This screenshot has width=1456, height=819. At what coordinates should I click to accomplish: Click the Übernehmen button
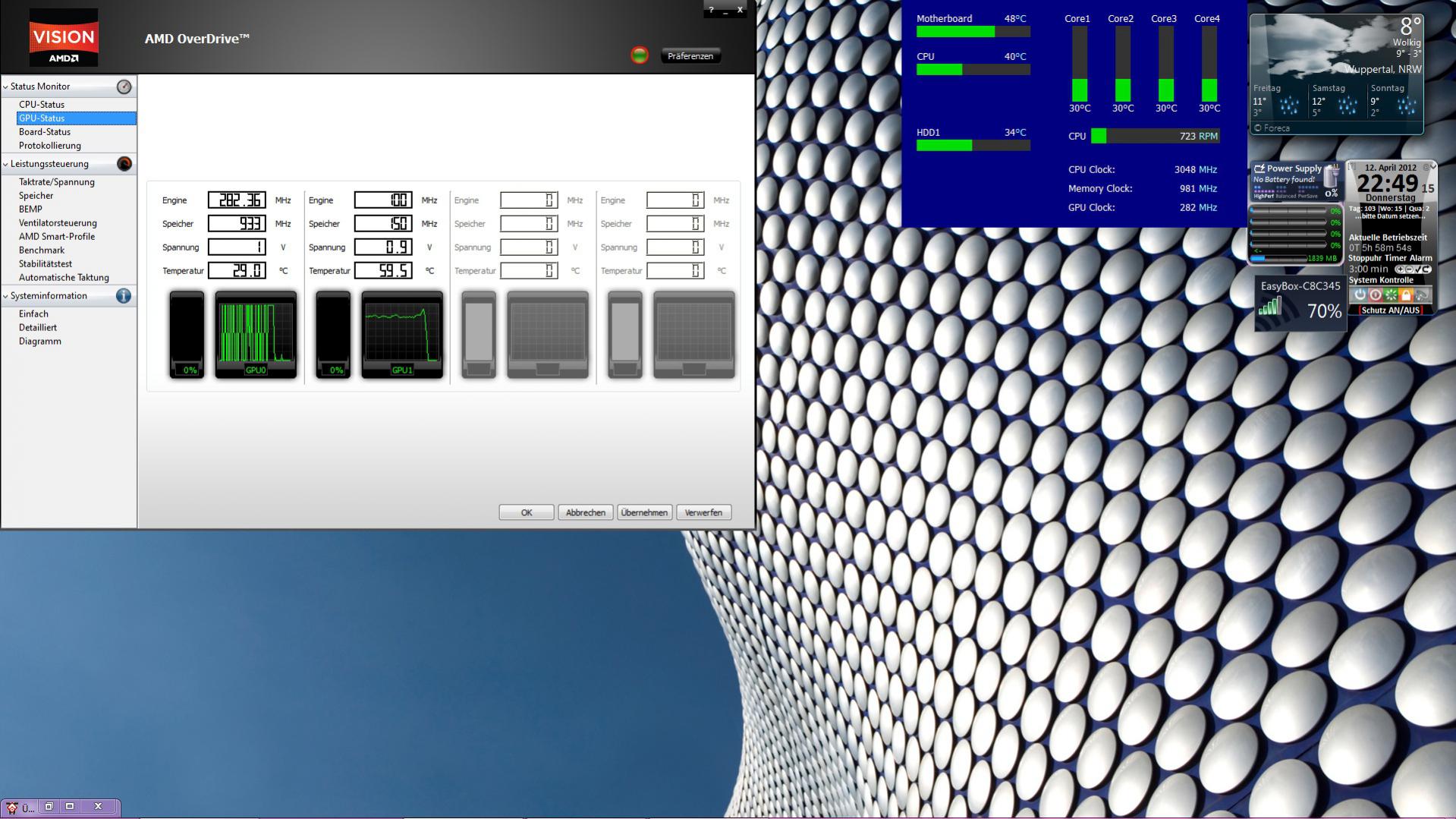[x=644, y=512]
